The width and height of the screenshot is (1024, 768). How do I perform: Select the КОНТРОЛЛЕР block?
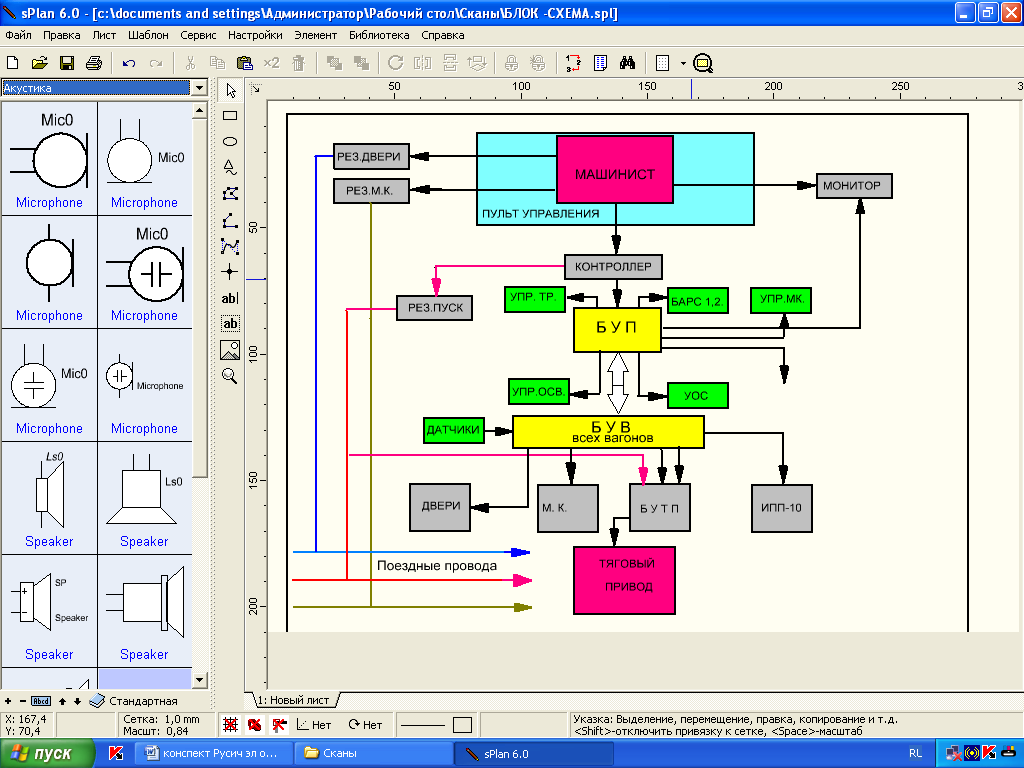613,266
